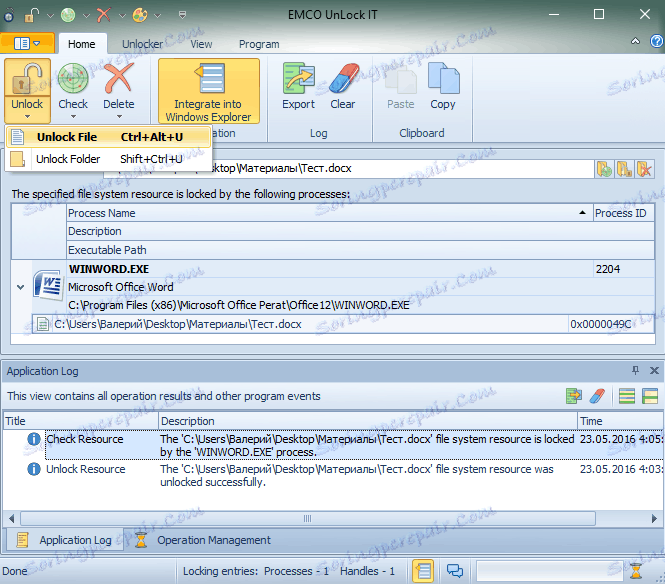Click the Unlock button in the ribbon
Screen dimensions: 665x584
coord(27,82)
